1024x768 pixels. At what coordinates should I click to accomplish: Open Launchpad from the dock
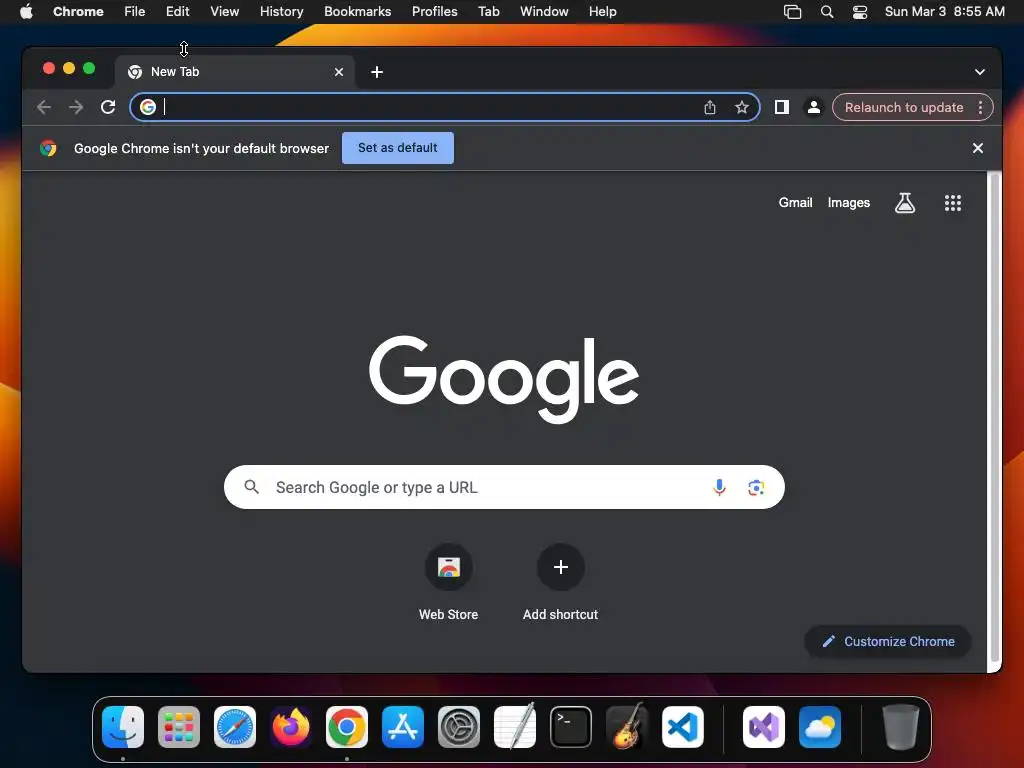179,727
